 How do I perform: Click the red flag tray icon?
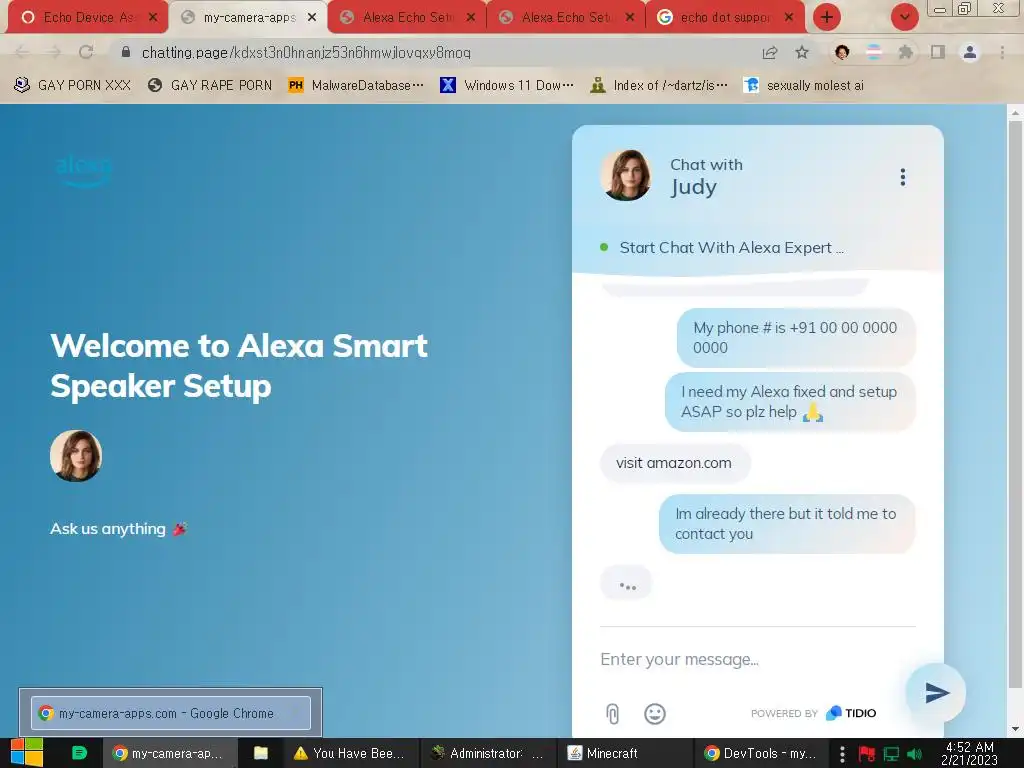pyautogui.click(x=867, y=754)
